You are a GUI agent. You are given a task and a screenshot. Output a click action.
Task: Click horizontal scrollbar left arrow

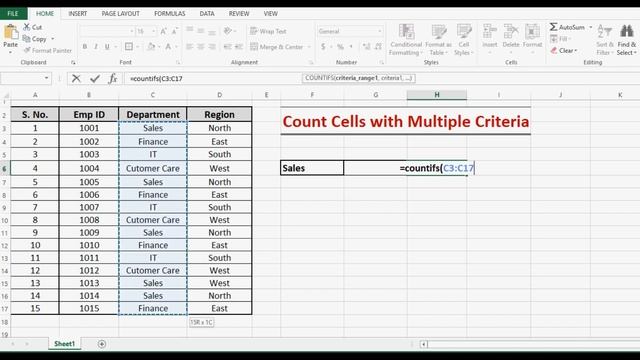(x=424, y=344)
